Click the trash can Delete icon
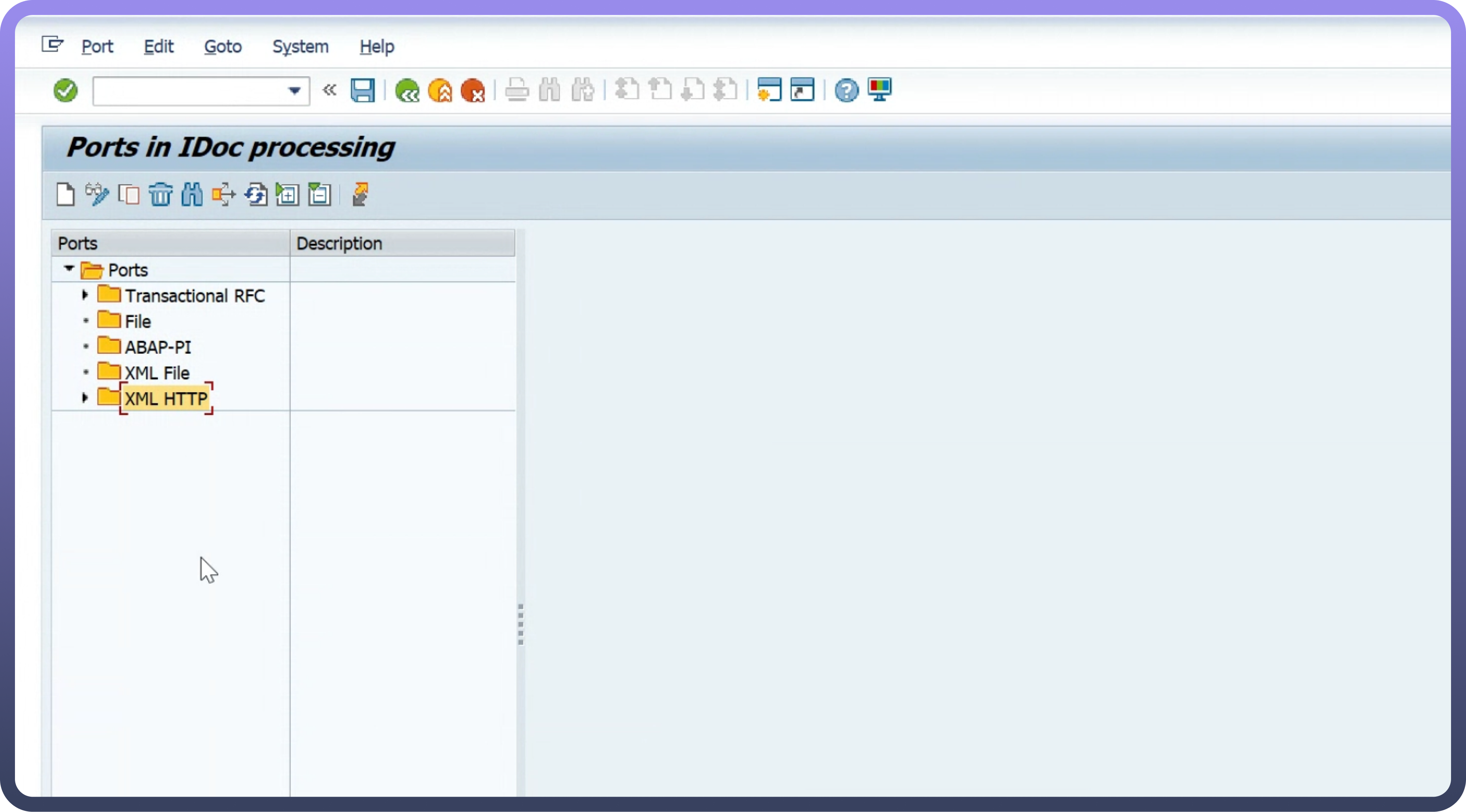The height and width of the screenshot is (812, 1466). tap(160, 195)
